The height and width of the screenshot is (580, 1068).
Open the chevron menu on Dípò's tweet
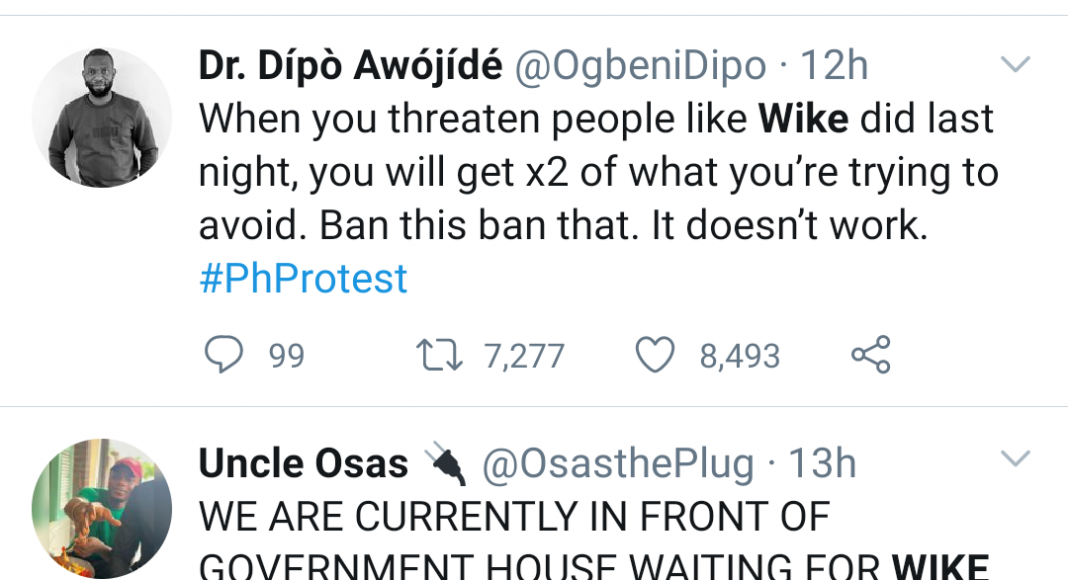(x=1015, y=66)
